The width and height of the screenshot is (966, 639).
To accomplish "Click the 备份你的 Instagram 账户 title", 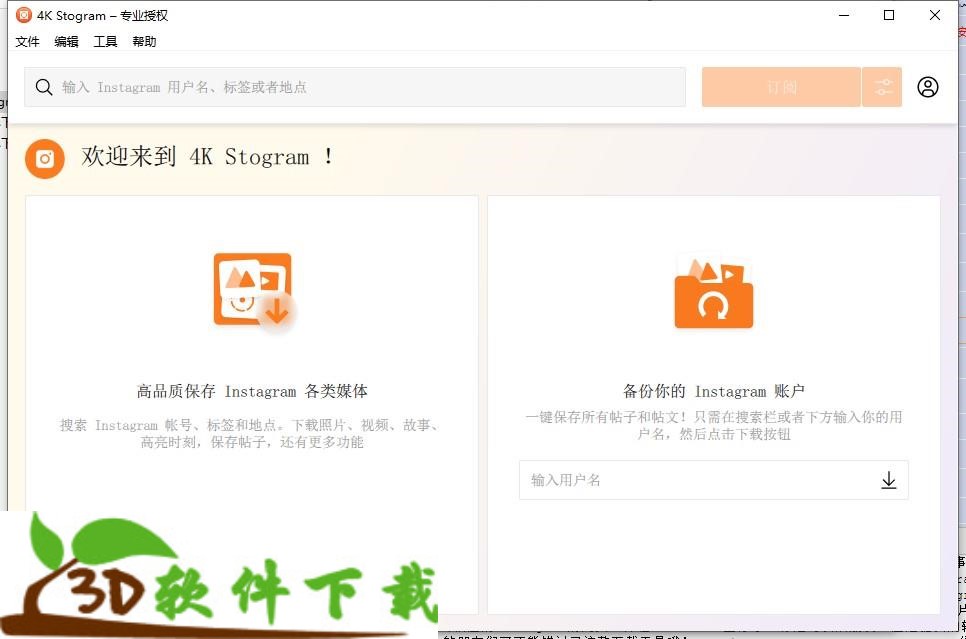I will tap(713, 391).
